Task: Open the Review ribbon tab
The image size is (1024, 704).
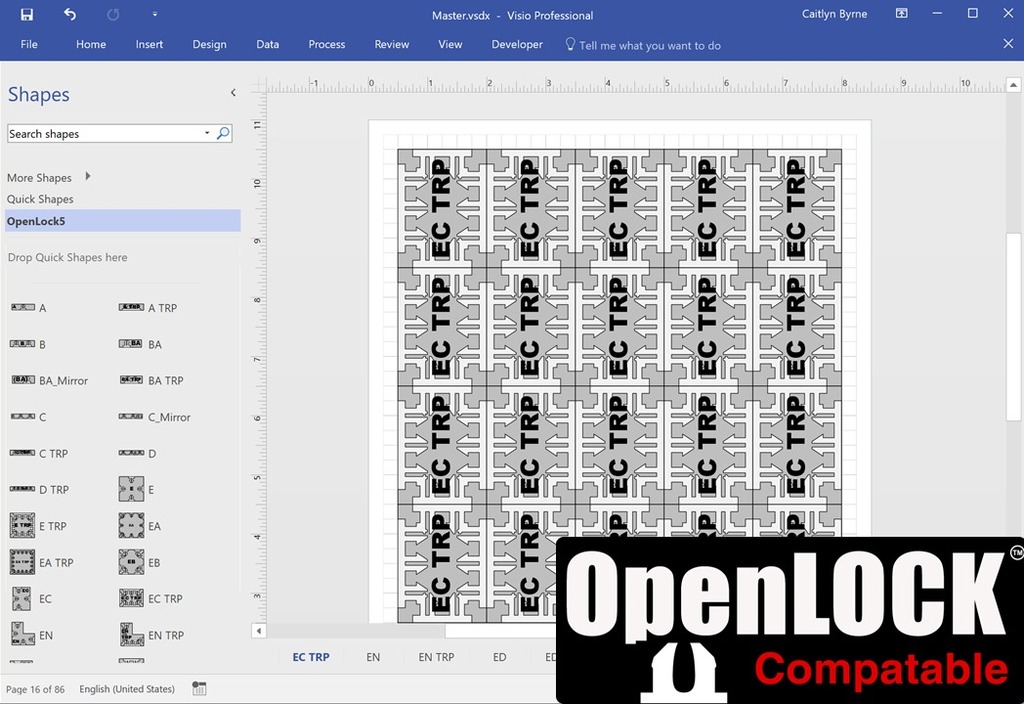Action: coord(391,44)
